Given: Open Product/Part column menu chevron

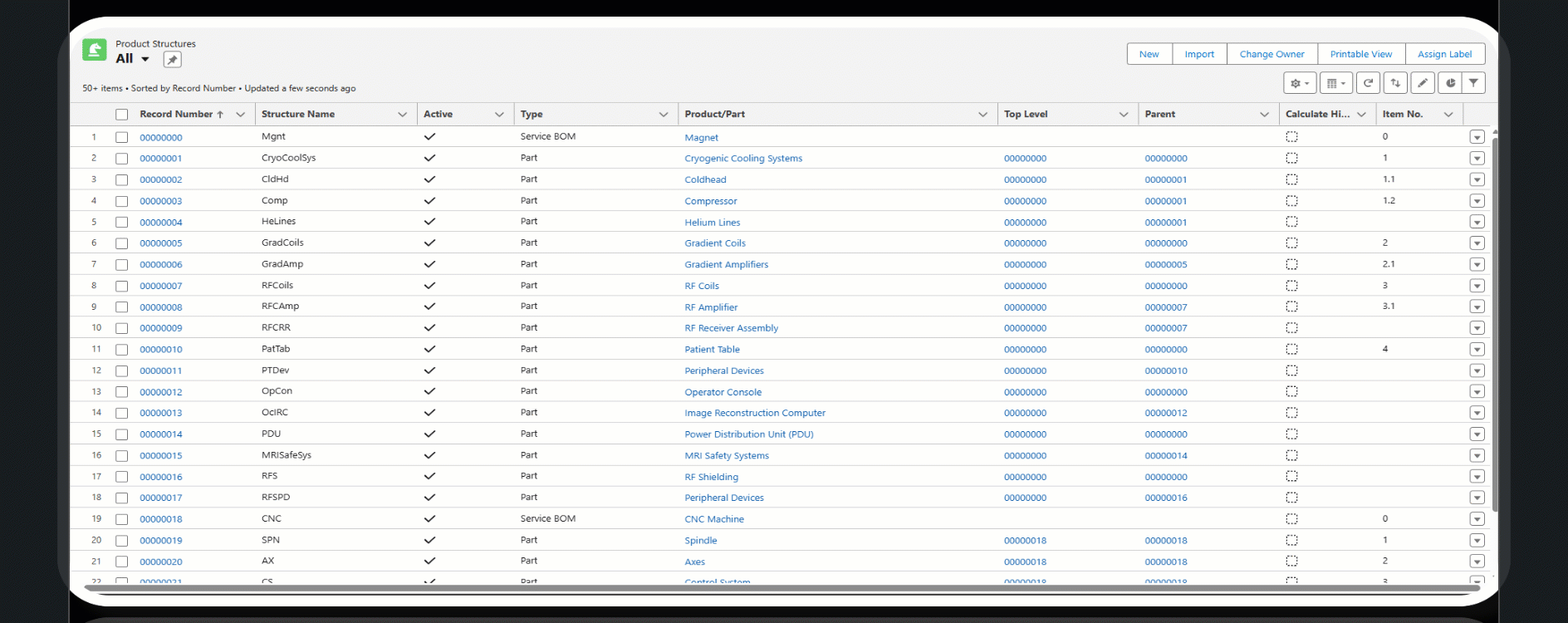Looking at the screenshot, I should 983,115.
